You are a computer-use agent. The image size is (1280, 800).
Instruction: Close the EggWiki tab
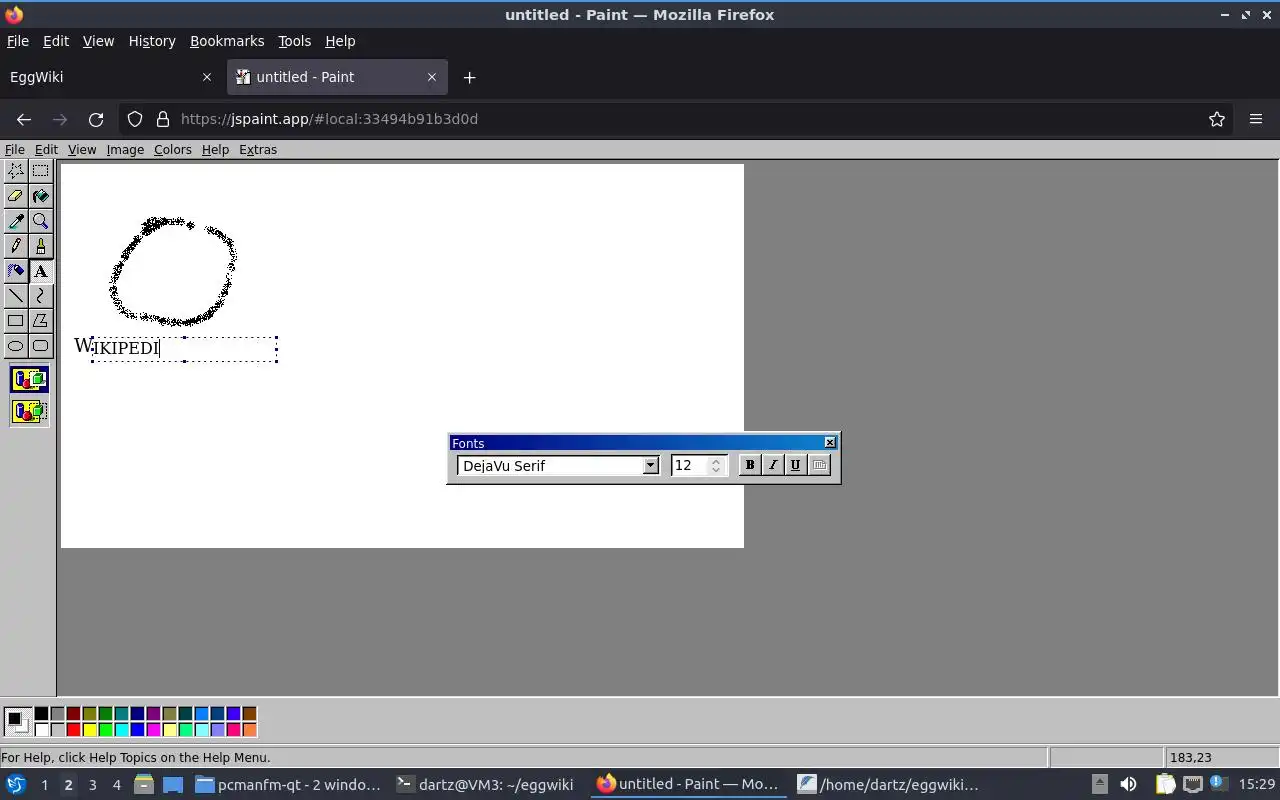[x=207, y=77]
